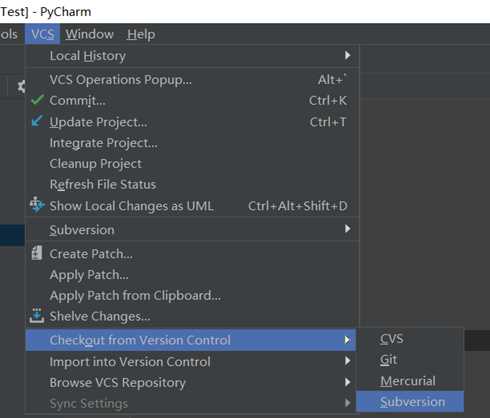Click the green Commit checkmark icon
Image resolution: width=490 pixels, height=418 pixels.
tap(38, 100)
